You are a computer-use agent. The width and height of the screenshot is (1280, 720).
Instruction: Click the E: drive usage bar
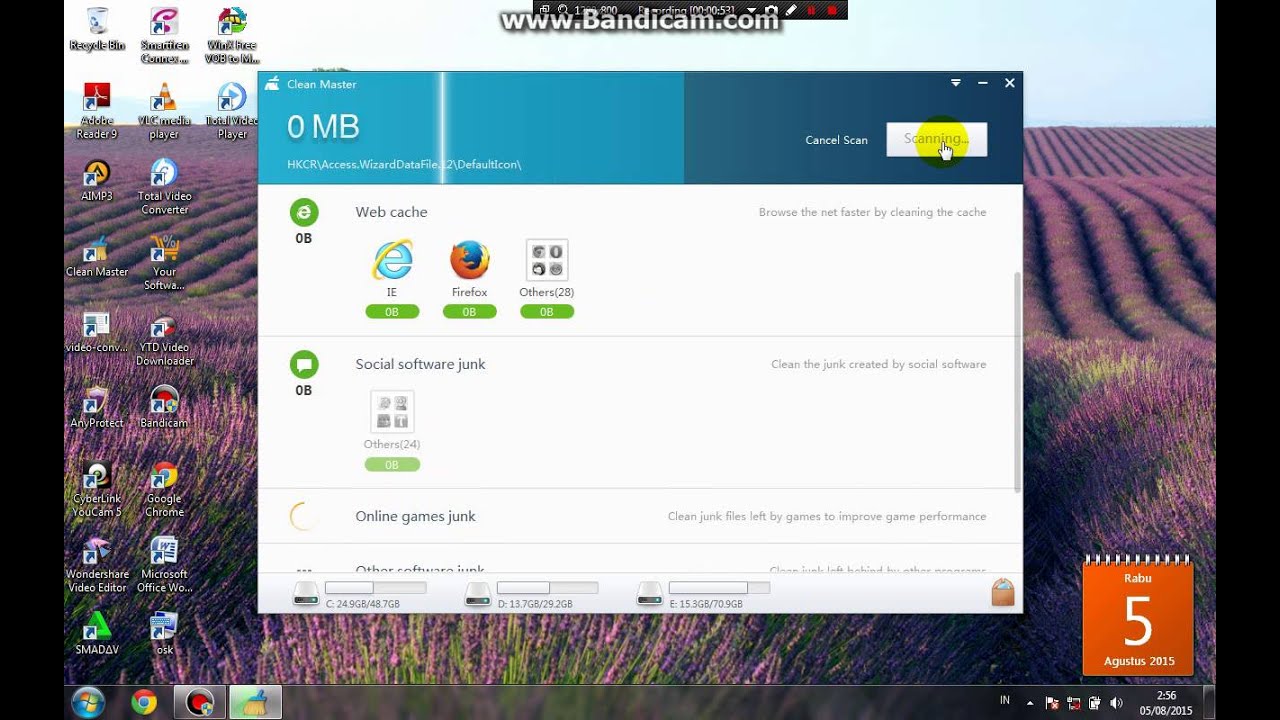[x=719, y=588]
